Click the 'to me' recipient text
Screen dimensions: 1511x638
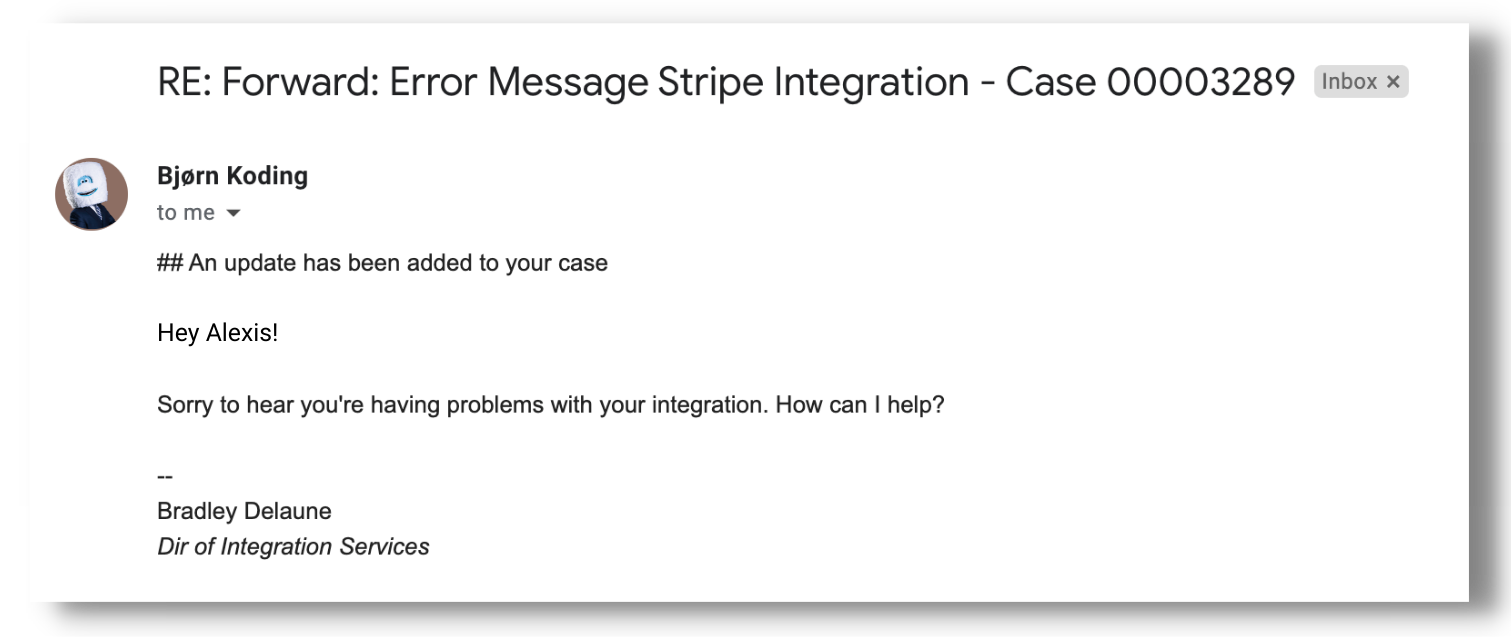185,212
